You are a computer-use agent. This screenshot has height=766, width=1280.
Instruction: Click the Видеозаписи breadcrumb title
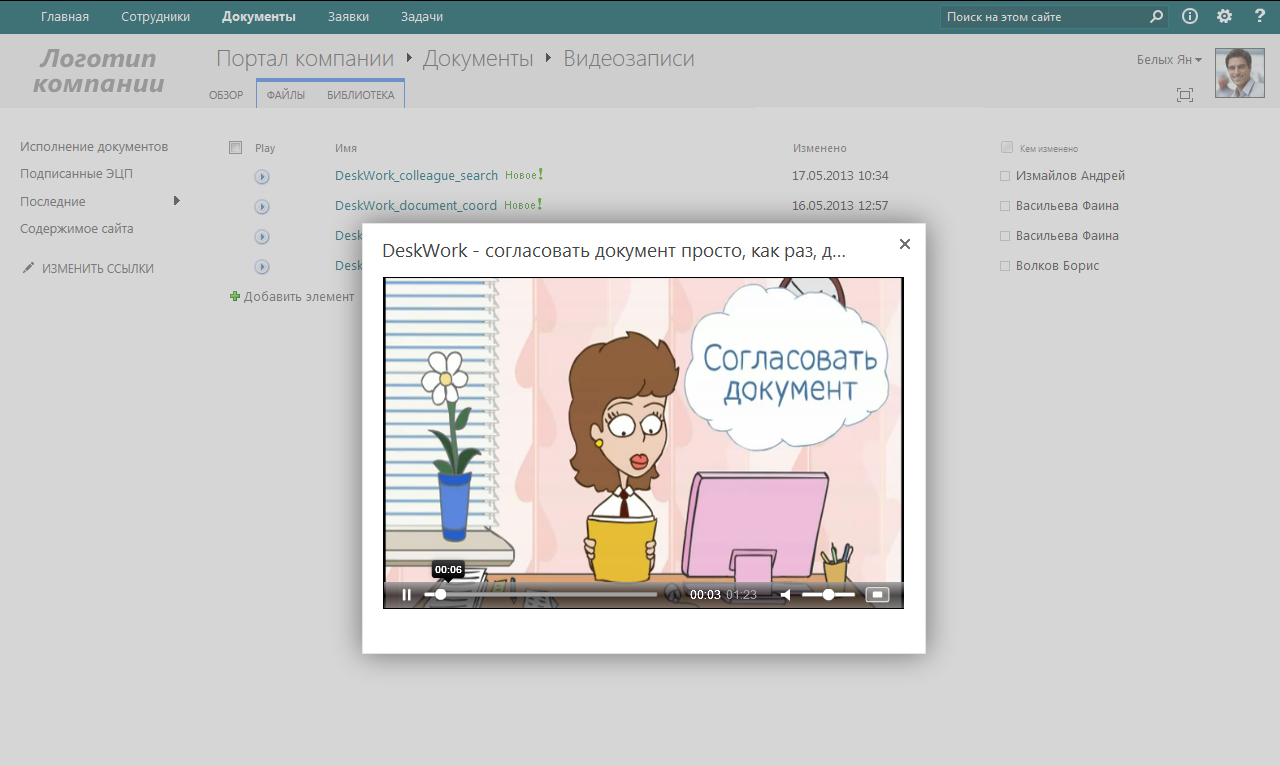[x=629, y=59]
